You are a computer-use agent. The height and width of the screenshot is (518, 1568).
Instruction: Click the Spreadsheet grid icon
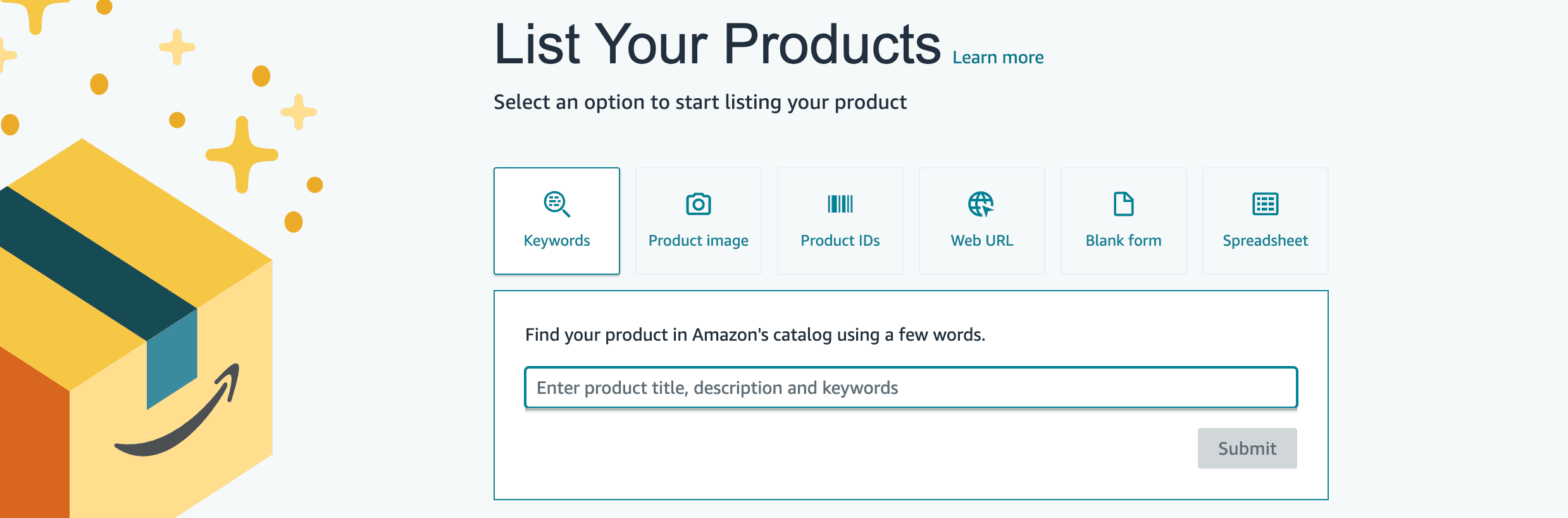[x=1265, y=204]
